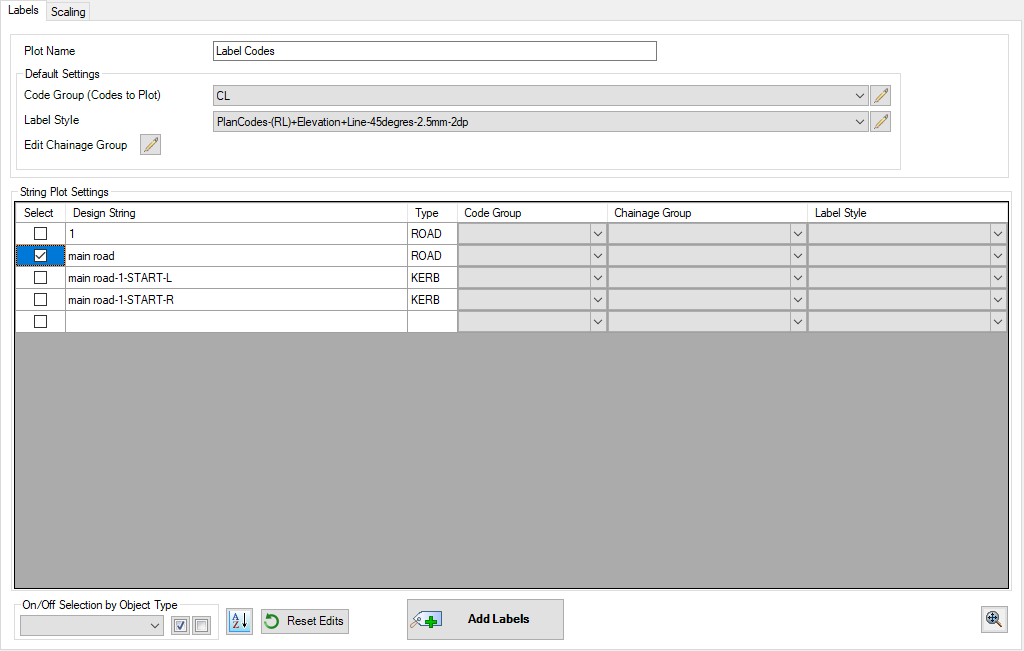Expand the main road Chainage Group dropdown
This screenshot has height=651, width=1024.
click(797, 256)
